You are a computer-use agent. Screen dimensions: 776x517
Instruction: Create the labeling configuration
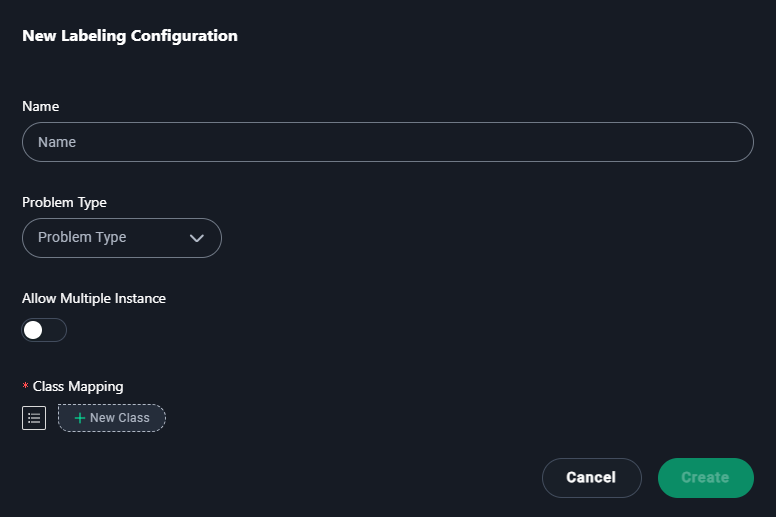(x=706, y=478)
